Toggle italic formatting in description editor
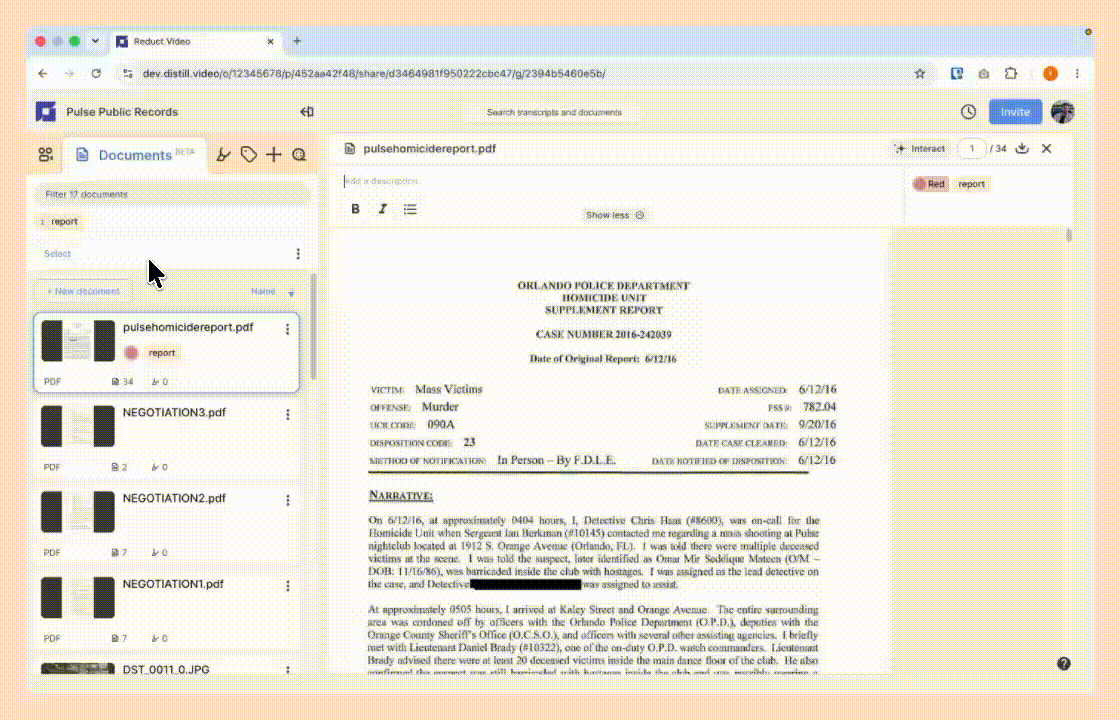Image resolution: width=1120 pixels, height=720 pixels. point(382,209)
